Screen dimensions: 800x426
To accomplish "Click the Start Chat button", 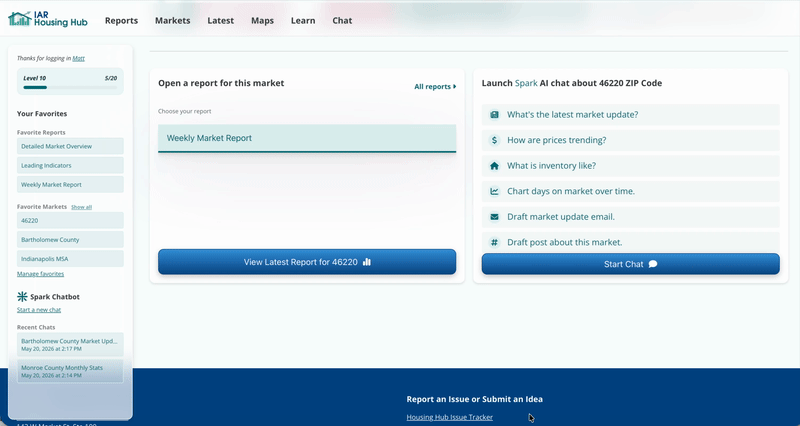I will point(631,264).
